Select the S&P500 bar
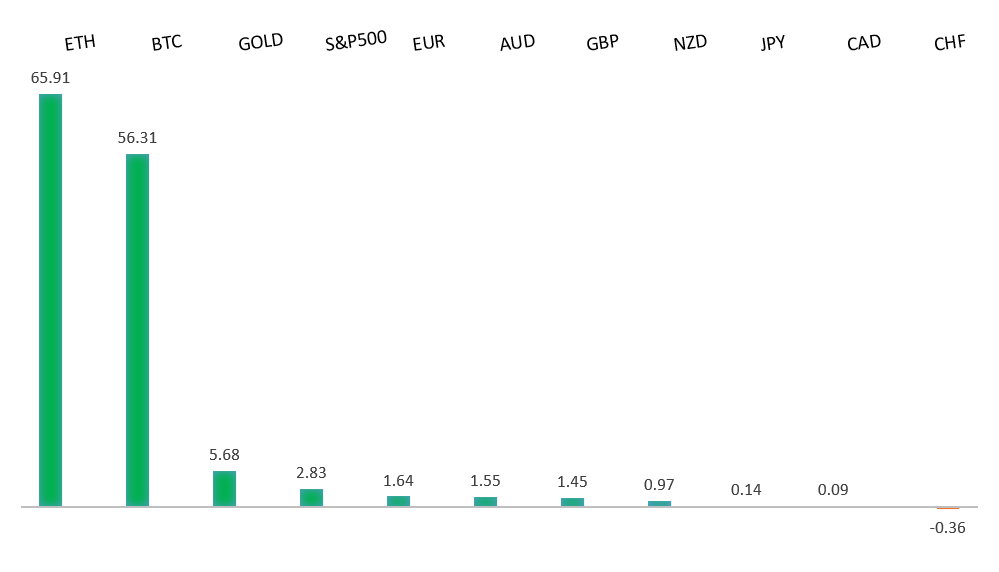 point(311,497)
